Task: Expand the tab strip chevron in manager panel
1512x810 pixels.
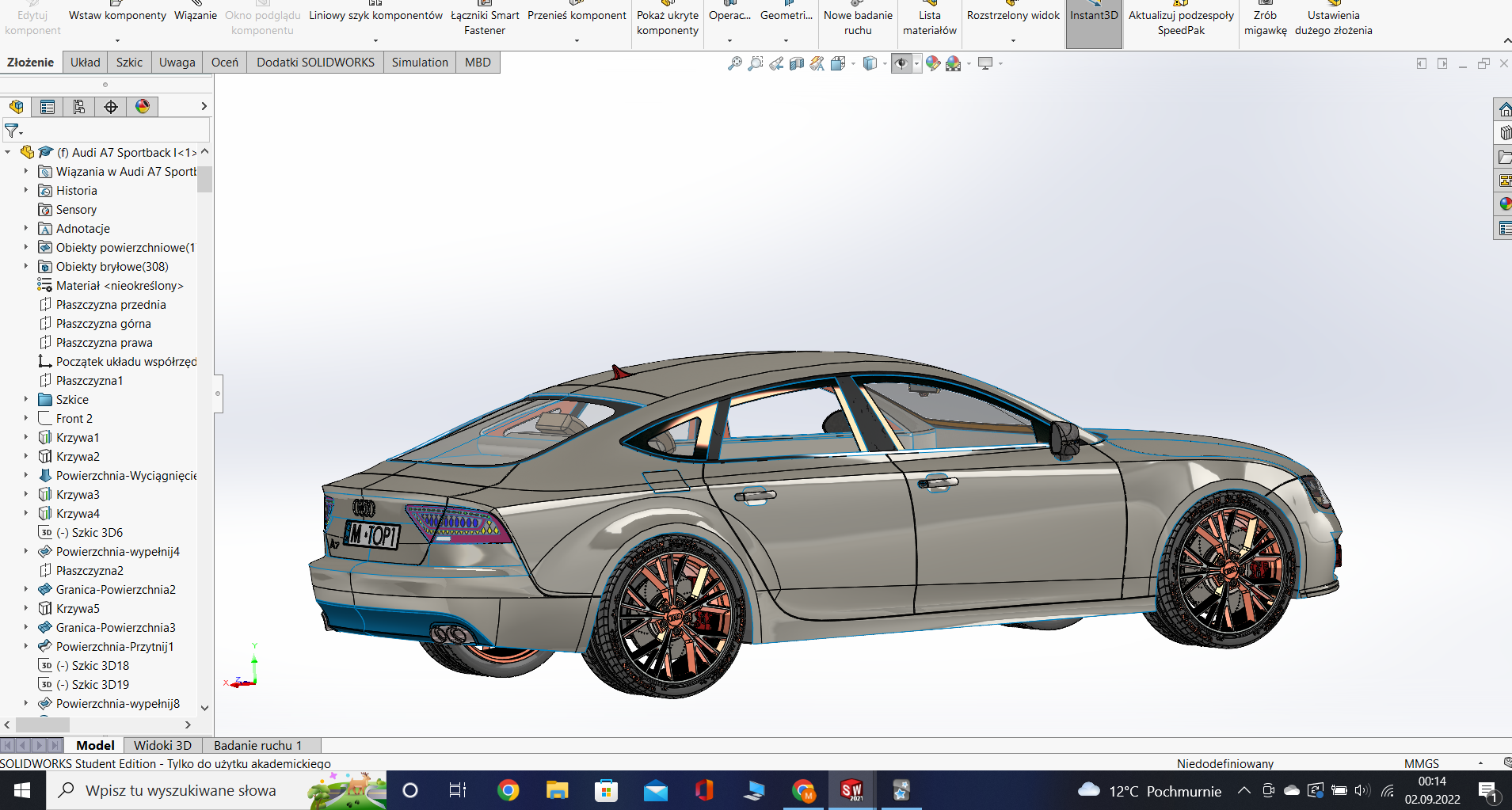Action: tap(204, 106)
